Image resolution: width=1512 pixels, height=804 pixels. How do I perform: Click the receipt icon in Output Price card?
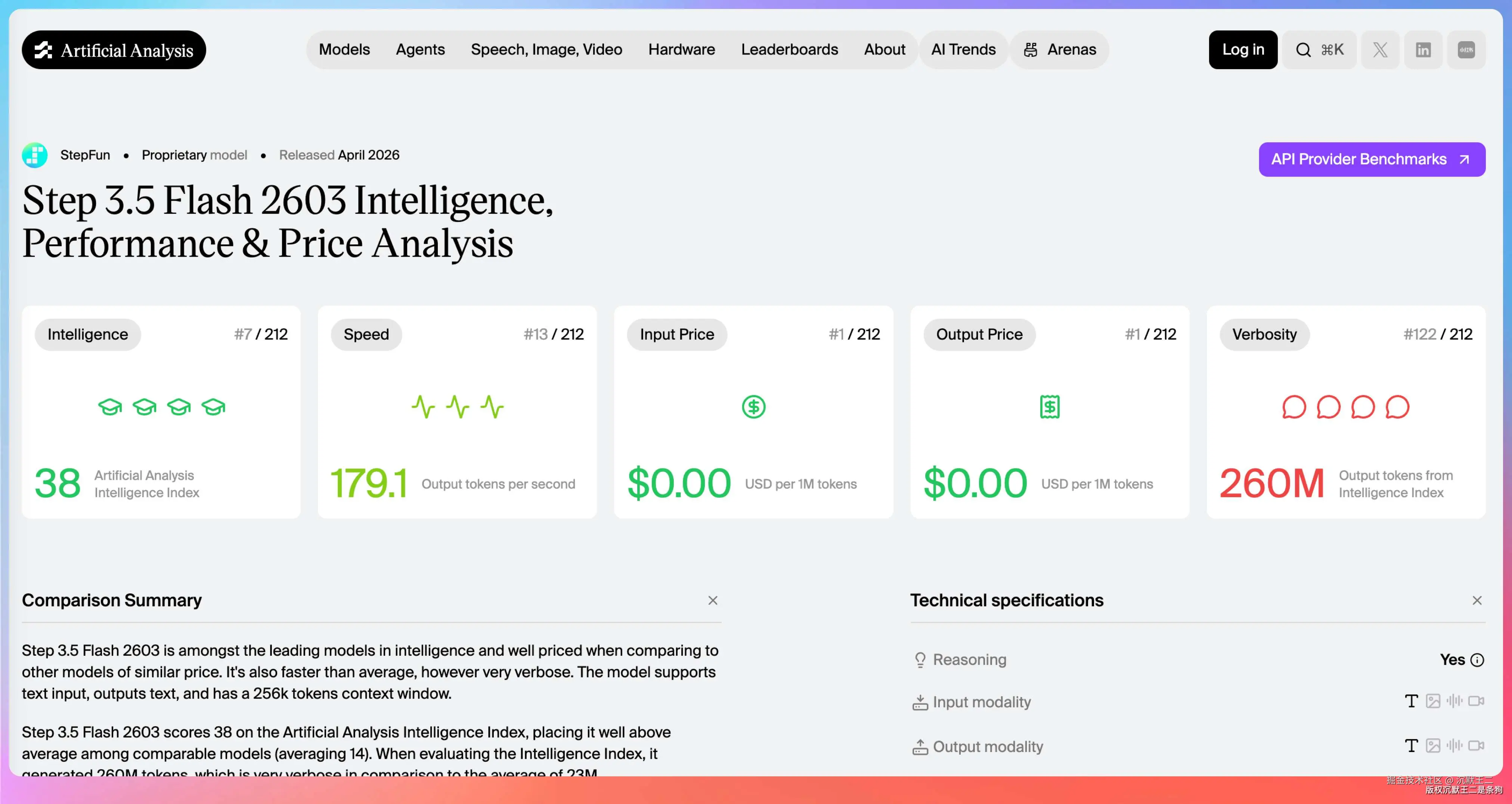(1050, 406)
